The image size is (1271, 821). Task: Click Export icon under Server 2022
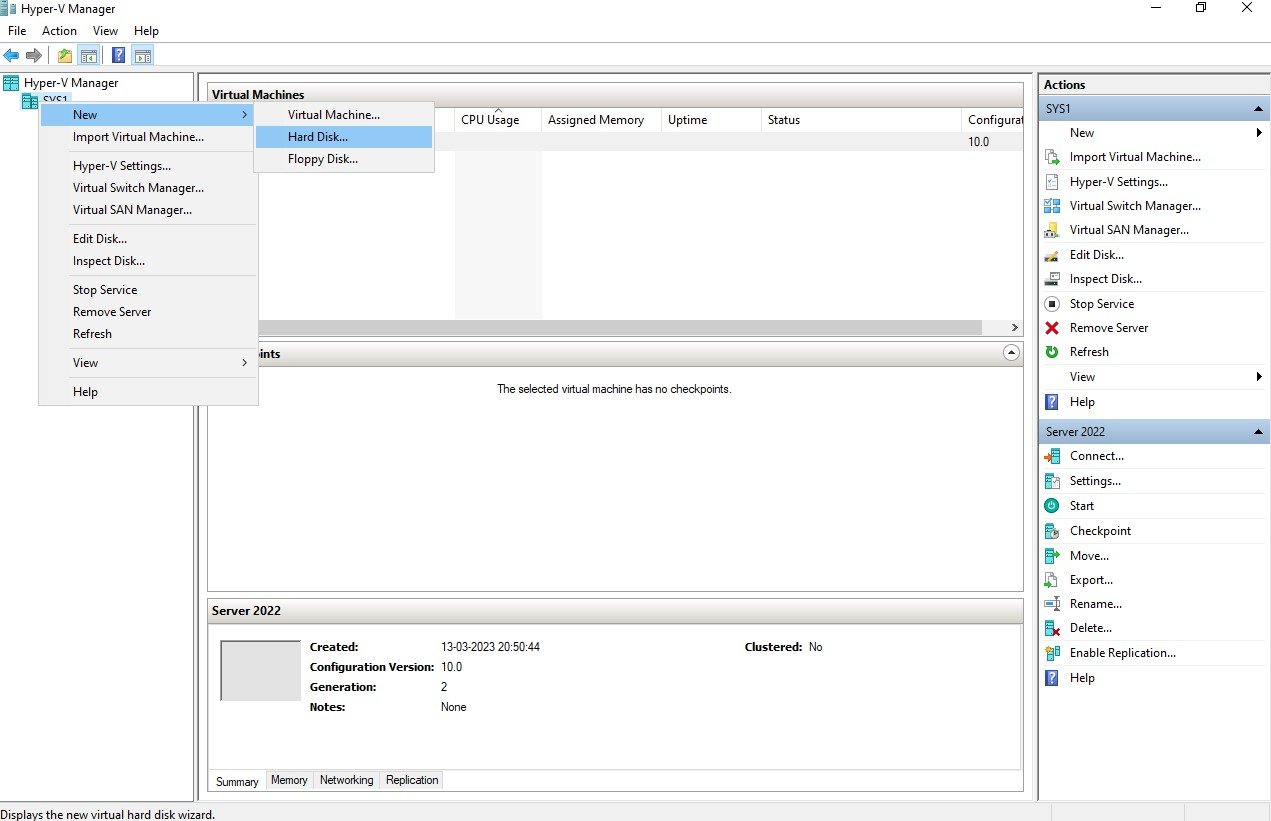tap(1052, 580)
